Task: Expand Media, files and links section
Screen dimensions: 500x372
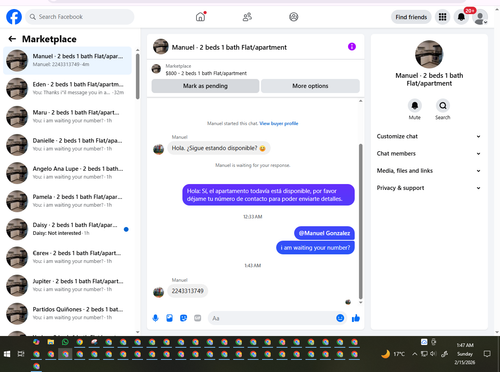Action: pyautogui.click(x=429, y=171)
